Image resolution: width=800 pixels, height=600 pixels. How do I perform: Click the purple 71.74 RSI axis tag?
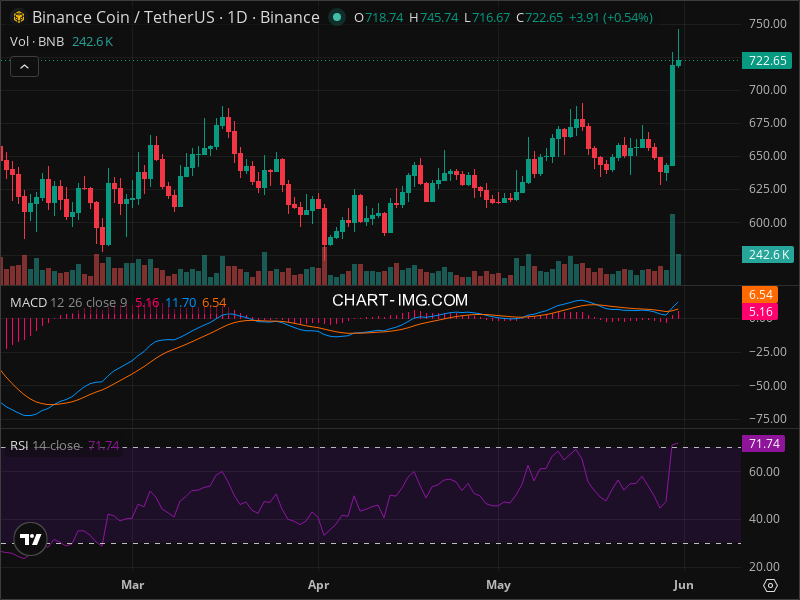point(763,443)
